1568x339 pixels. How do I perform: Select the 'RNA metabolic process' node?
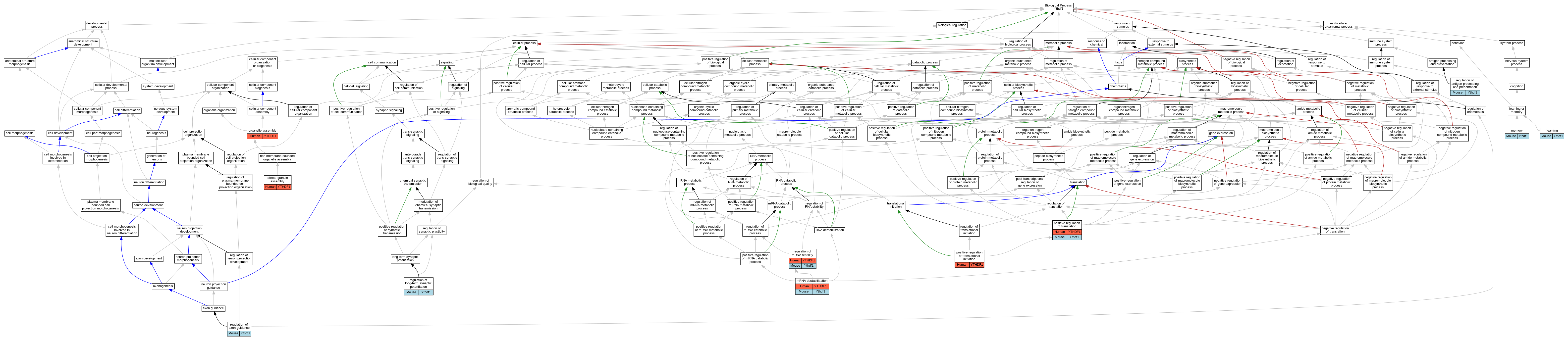point(761,158)
